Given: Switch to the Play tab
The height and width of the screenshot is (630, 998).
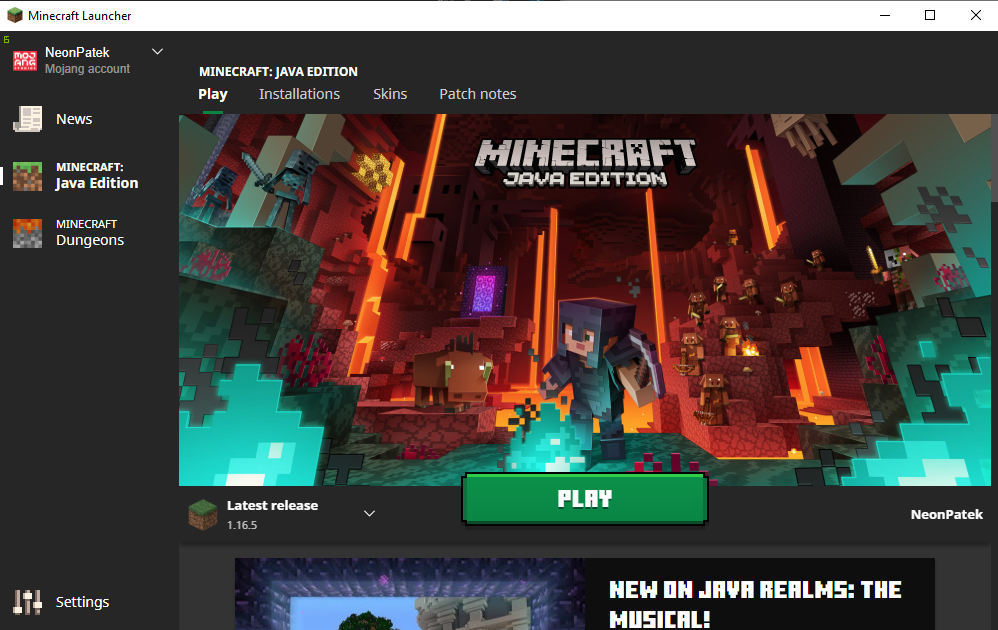Looking at the screenshot, I should pos(213,94).
